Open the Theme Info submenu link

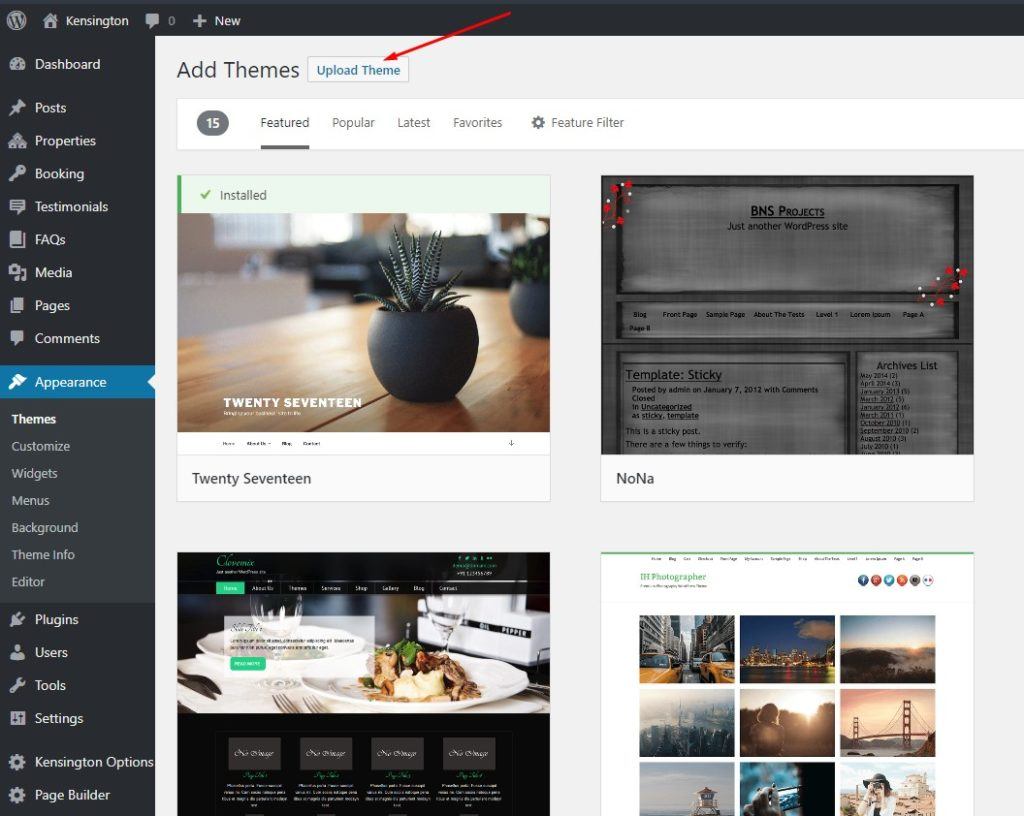[x=43, y=555]
